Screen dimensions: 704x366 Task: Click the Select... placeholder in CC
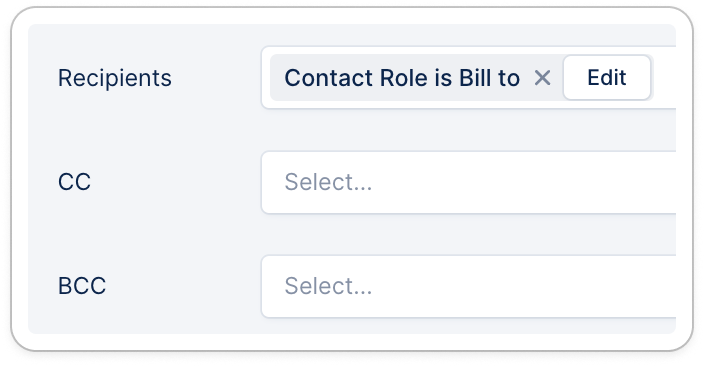coord(328,182)
